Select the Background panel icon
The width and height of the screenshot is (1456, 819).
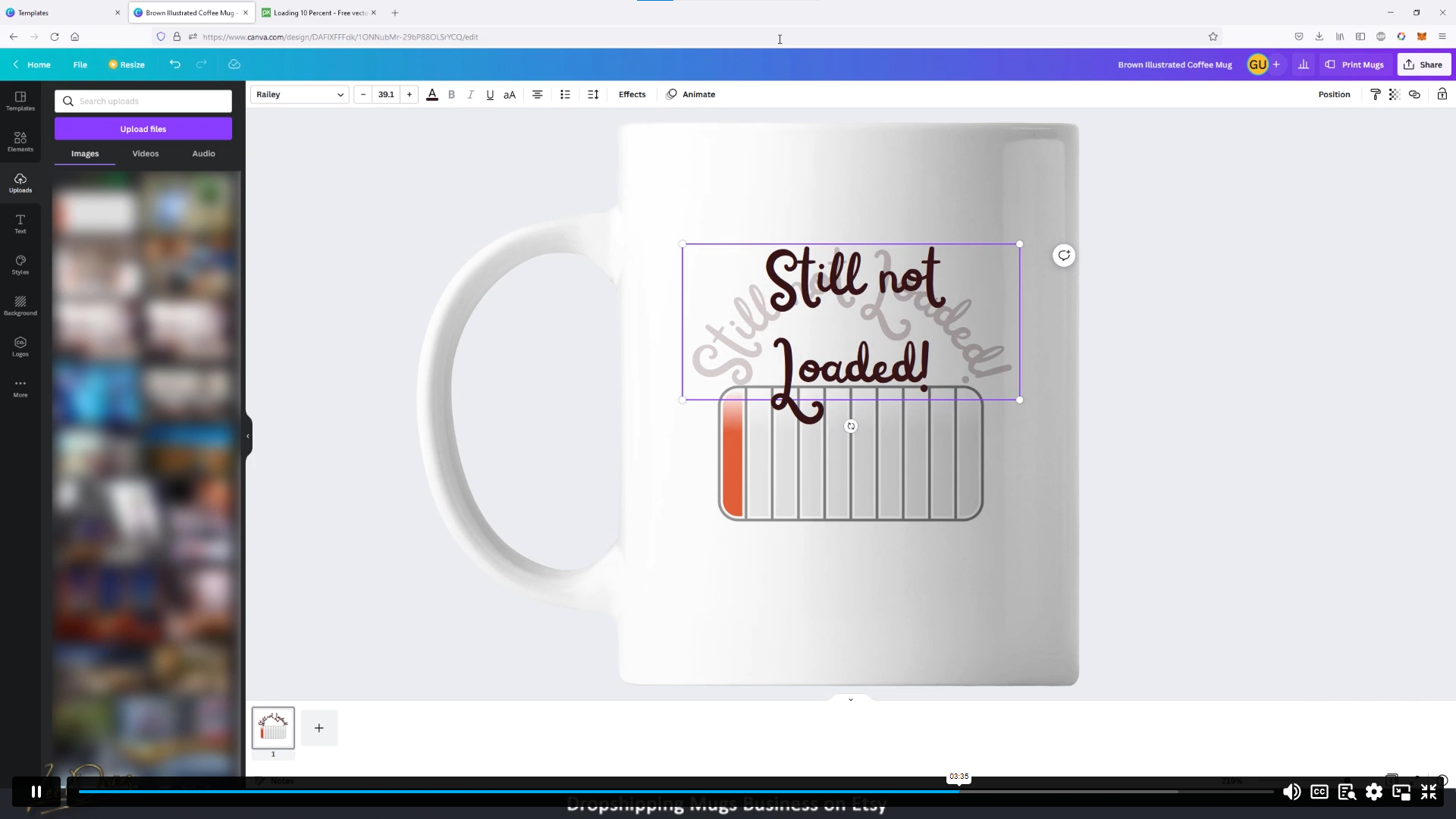tap(20, 305)
